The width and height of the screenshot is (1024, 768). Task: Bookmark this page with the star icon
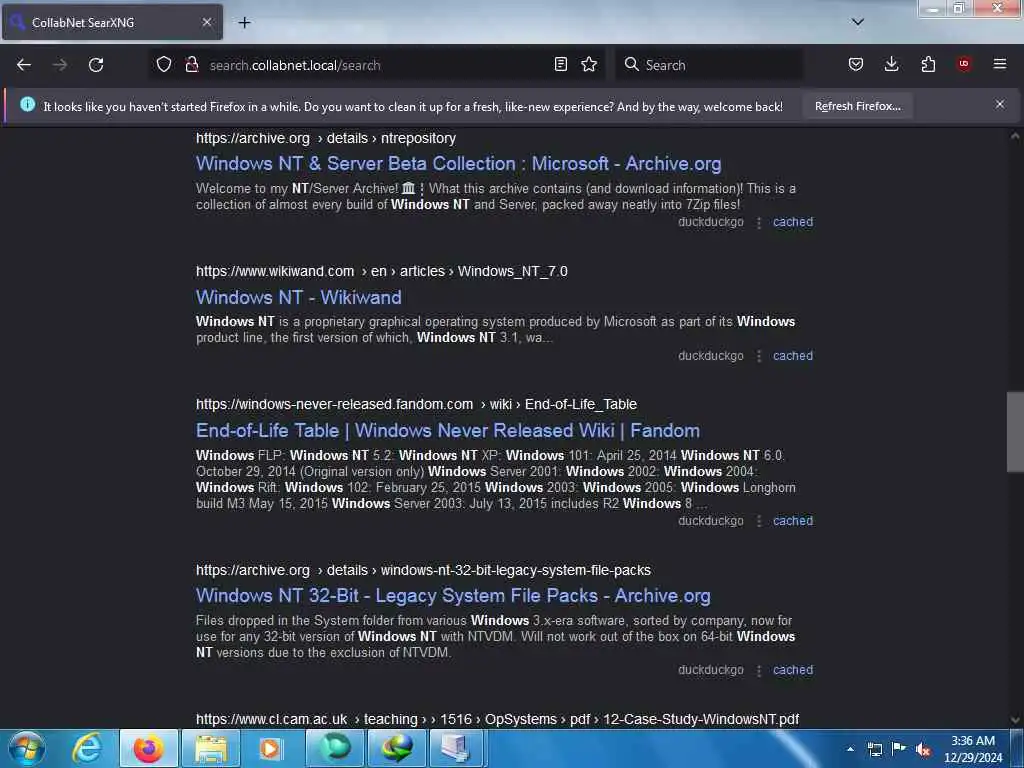coord(589,64)
